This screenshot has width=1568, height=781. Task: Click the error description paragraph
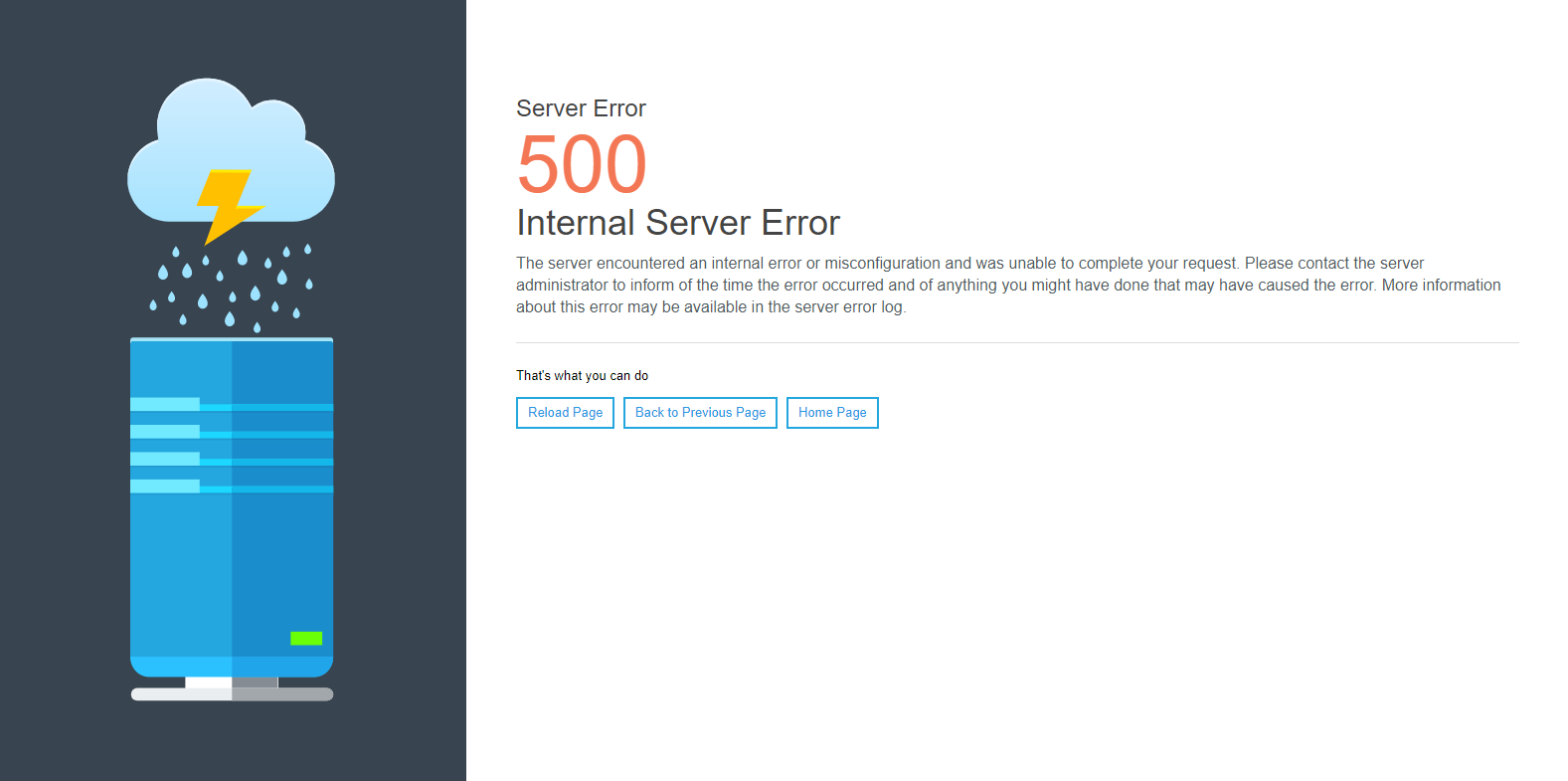[x=1008, y=285]
